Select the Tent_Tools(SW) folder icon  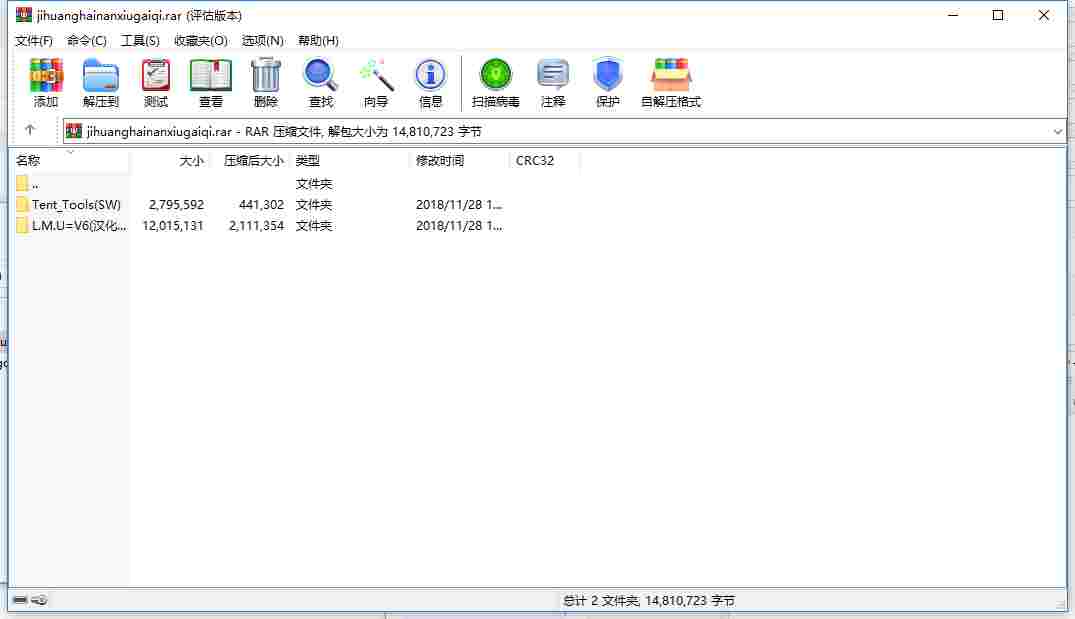point(22,204)
